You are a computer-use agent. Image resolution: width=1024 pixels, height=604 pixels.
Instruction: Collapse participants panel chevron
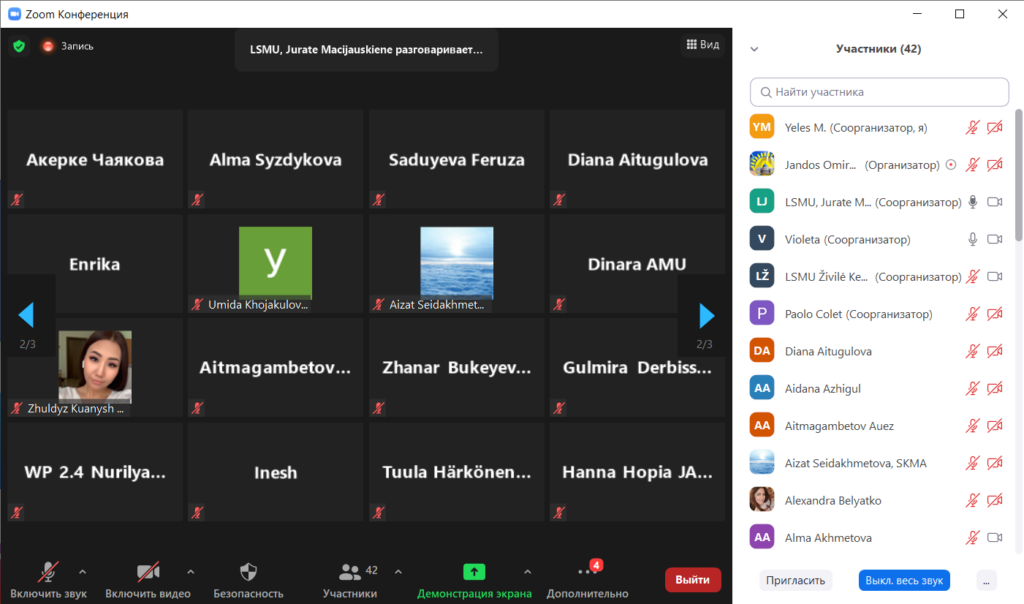pos(754,49)
